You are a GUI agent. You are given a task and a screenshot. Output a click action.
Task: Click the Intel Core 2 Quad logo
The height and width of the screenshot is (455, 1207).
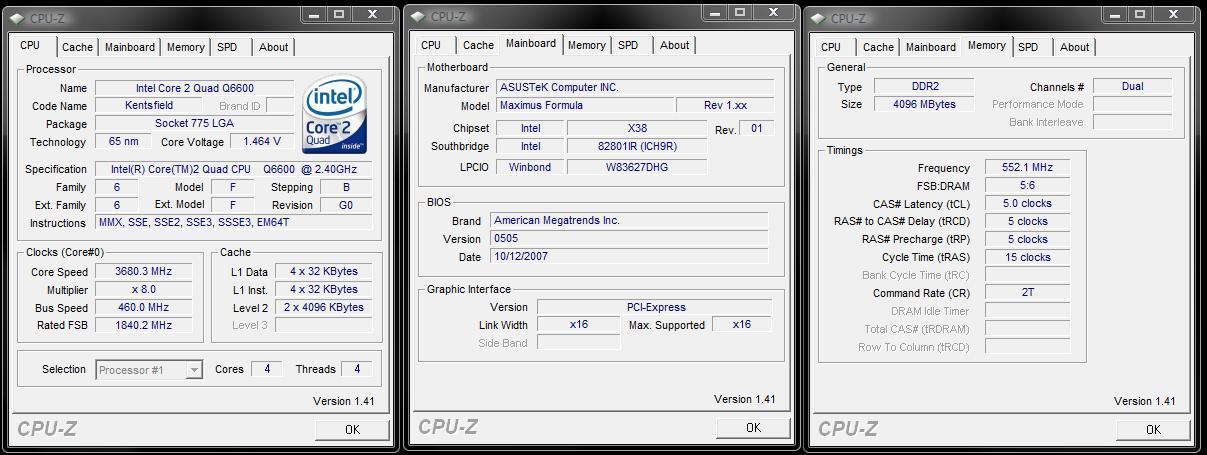(334, 116)
